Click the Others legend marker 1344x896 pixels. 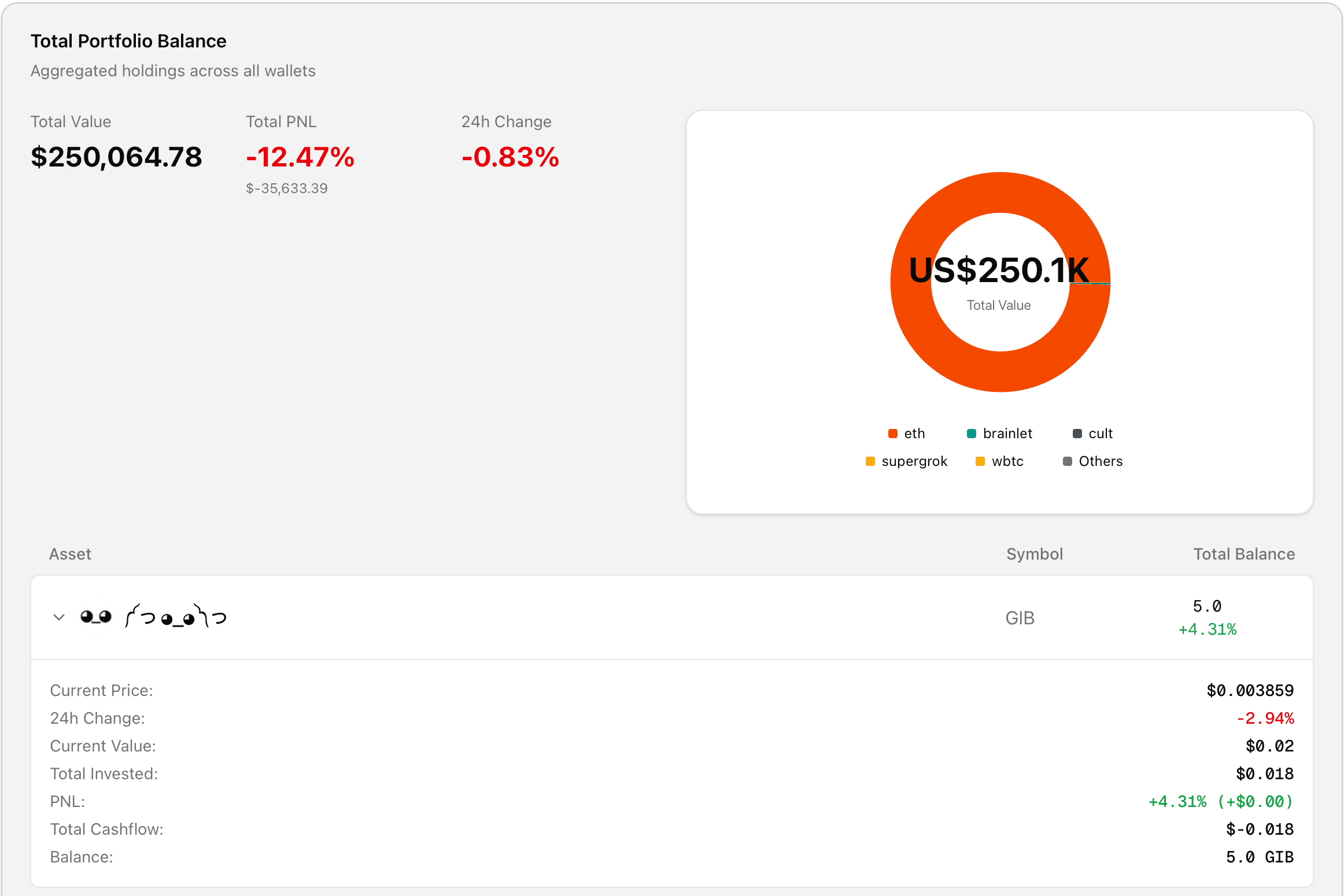[x=1066, y=461]
